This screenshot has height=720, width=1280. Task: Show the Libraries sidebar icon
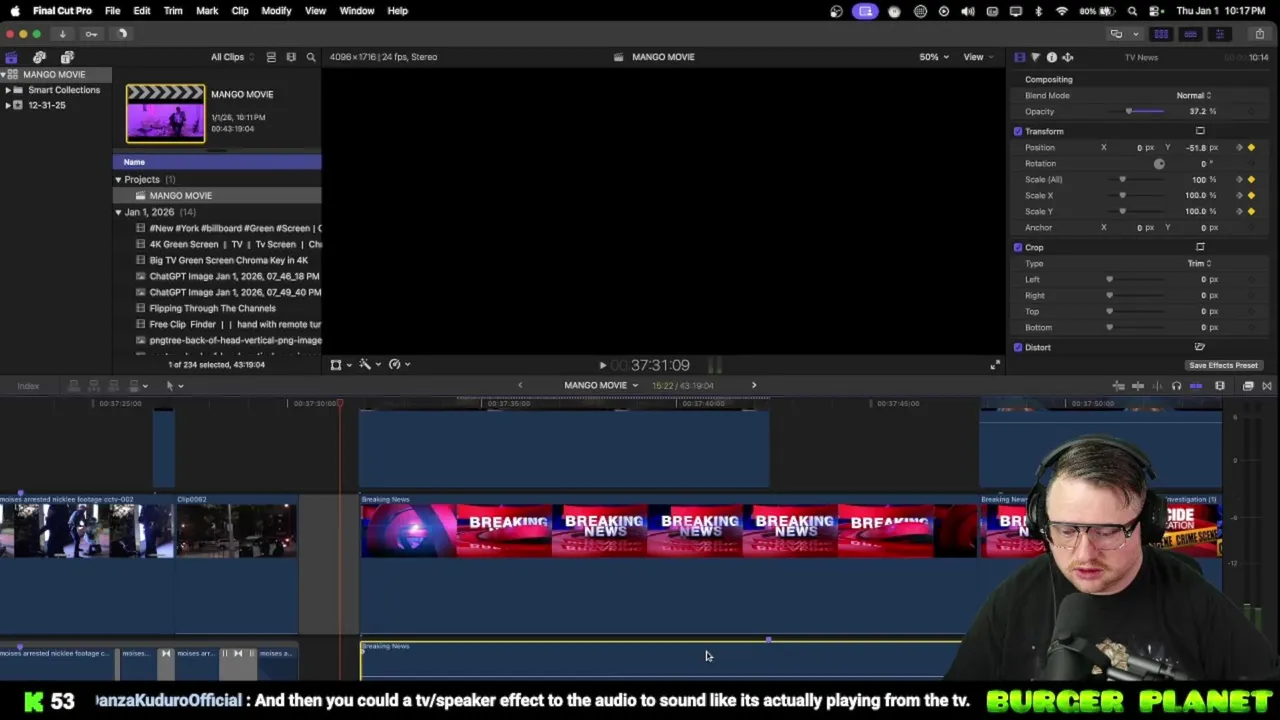11,57
